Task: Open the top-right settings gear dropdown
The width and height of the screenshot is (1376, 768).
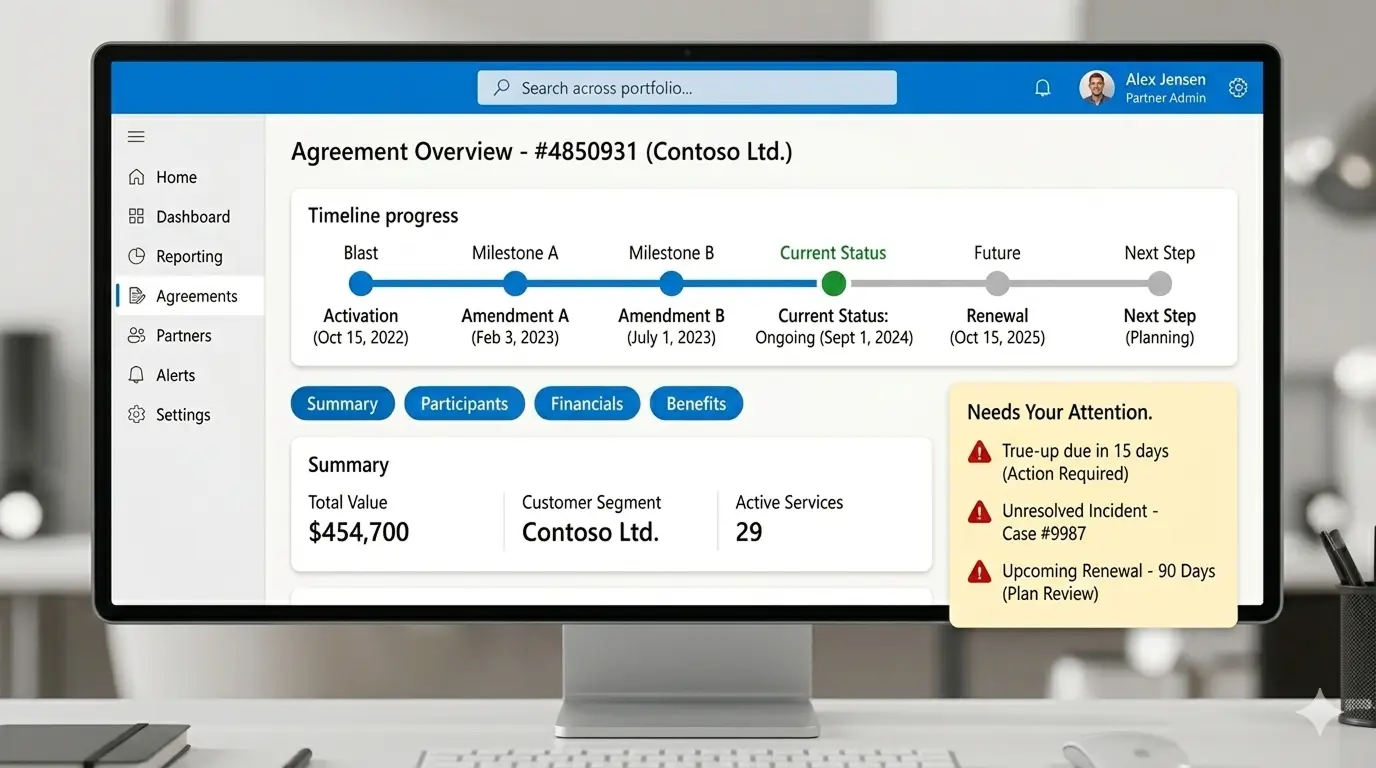Action: click(x=1238, y=87)
